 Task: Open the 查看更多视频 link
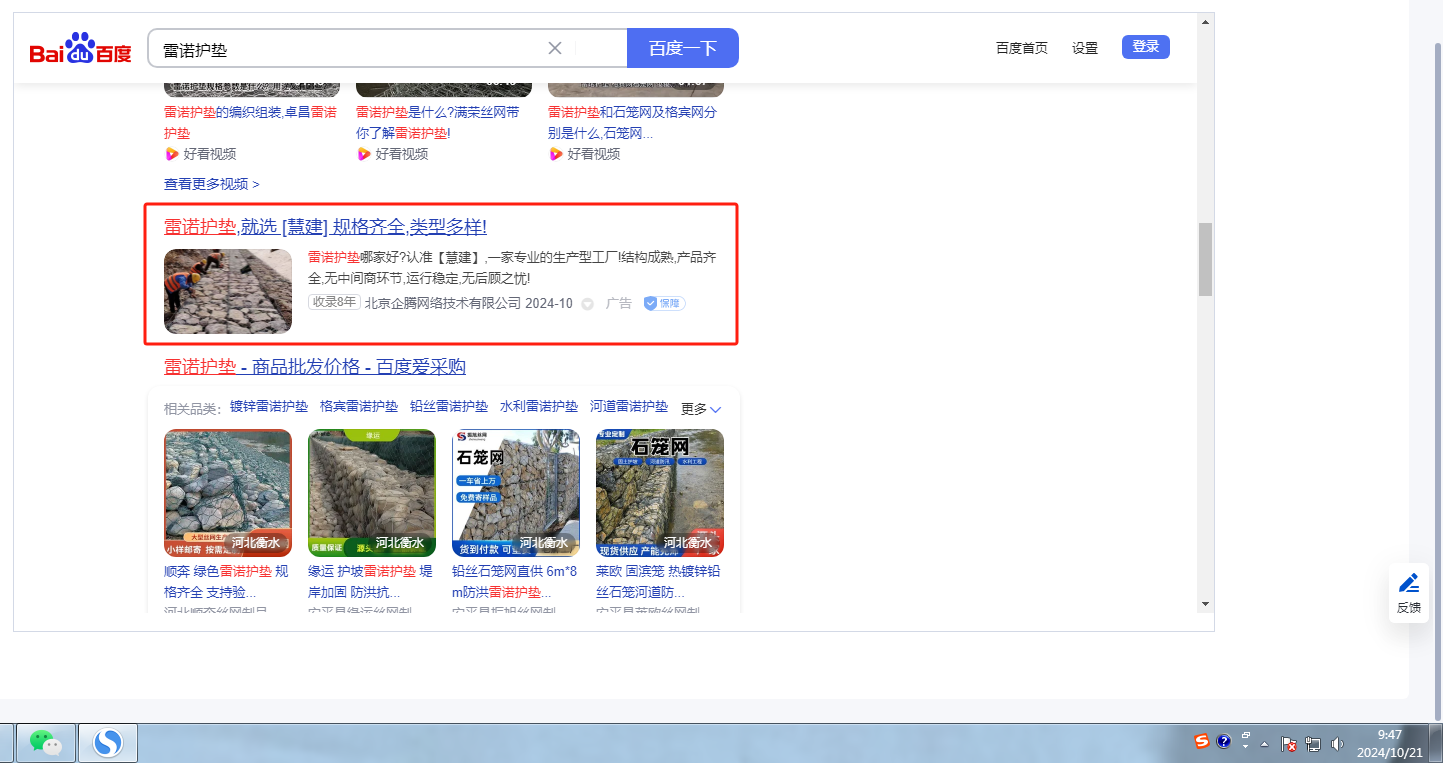pos(212,184)
